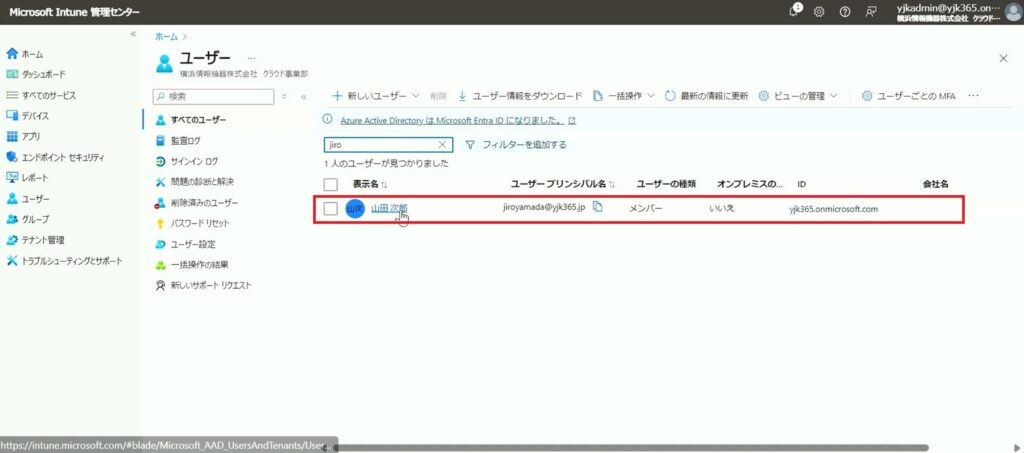Viewport: 1024px width, 453px height.
Task: Clear the jiro search with X
Action: (442, 145)
